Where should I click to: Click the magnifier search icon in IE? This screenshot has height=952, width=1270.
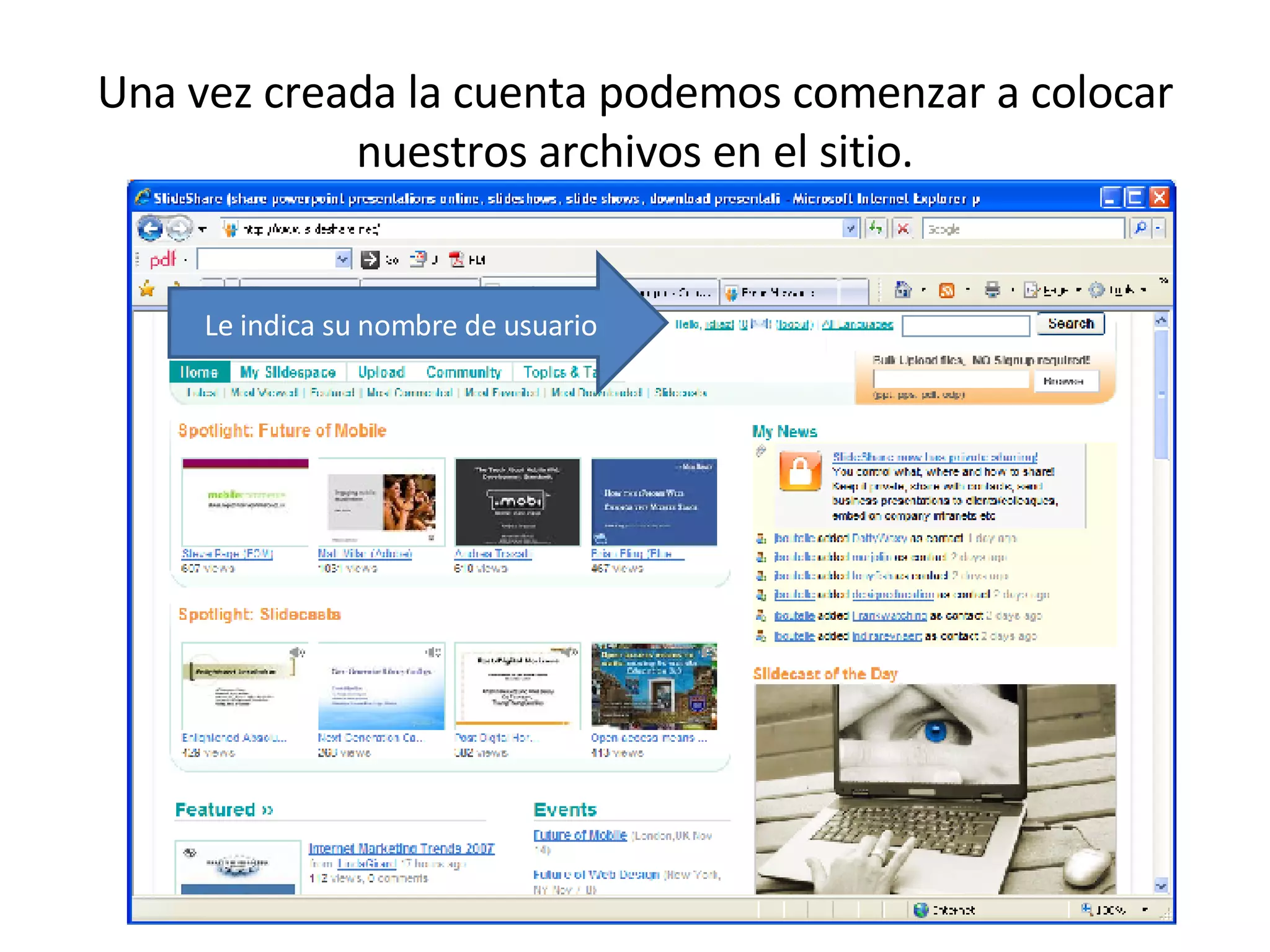1140,229
